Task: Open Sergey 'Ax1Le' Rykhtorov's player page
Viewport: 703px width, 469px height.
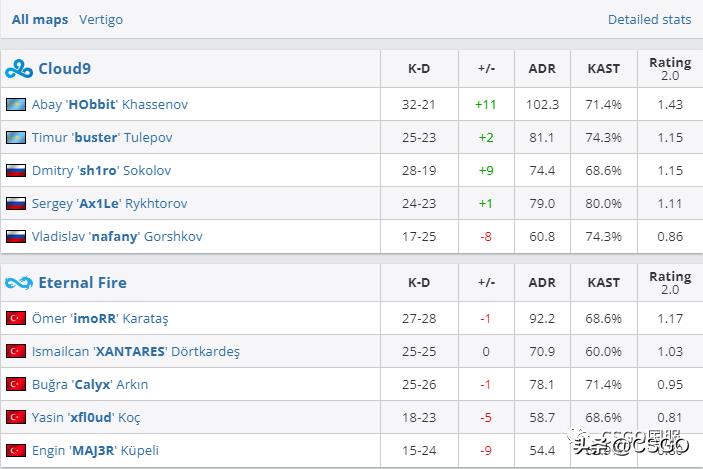Action: pyautogui.click(x=109, y=204)
